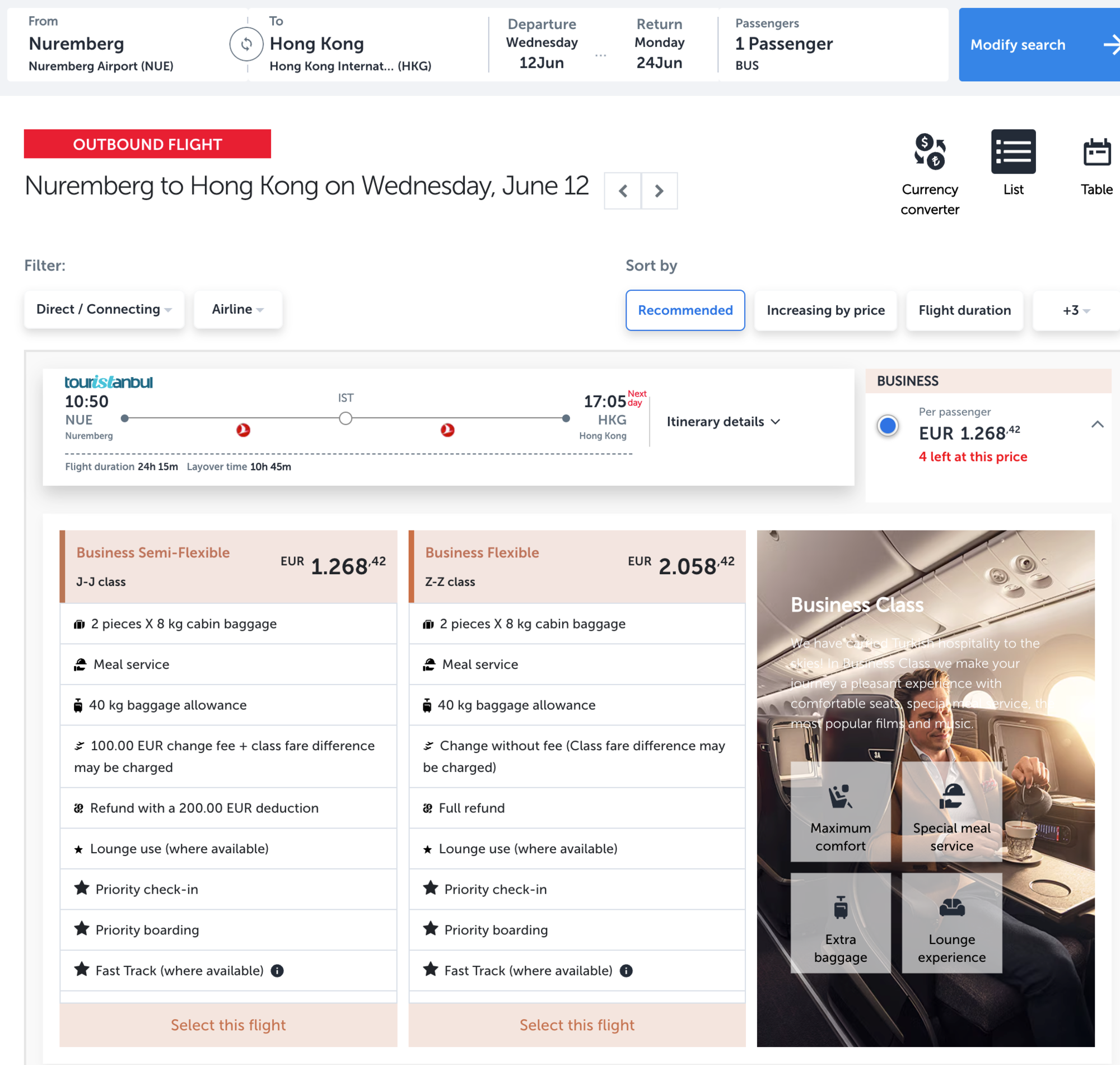Select the Recommended sort option
1120x1065 pixels.
(x=685, y=310)
